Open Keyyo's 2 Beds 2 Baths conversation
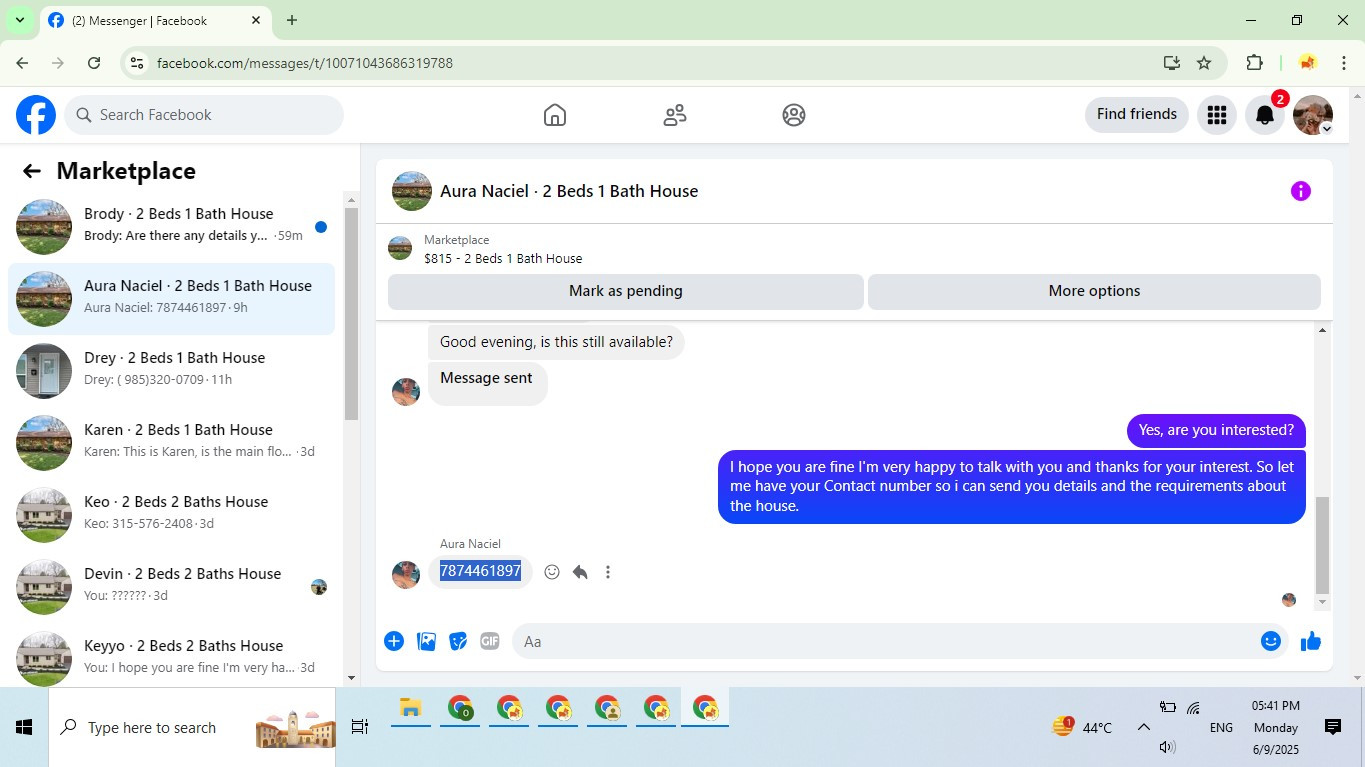The image size is (1365, 767). click(172, 659)
